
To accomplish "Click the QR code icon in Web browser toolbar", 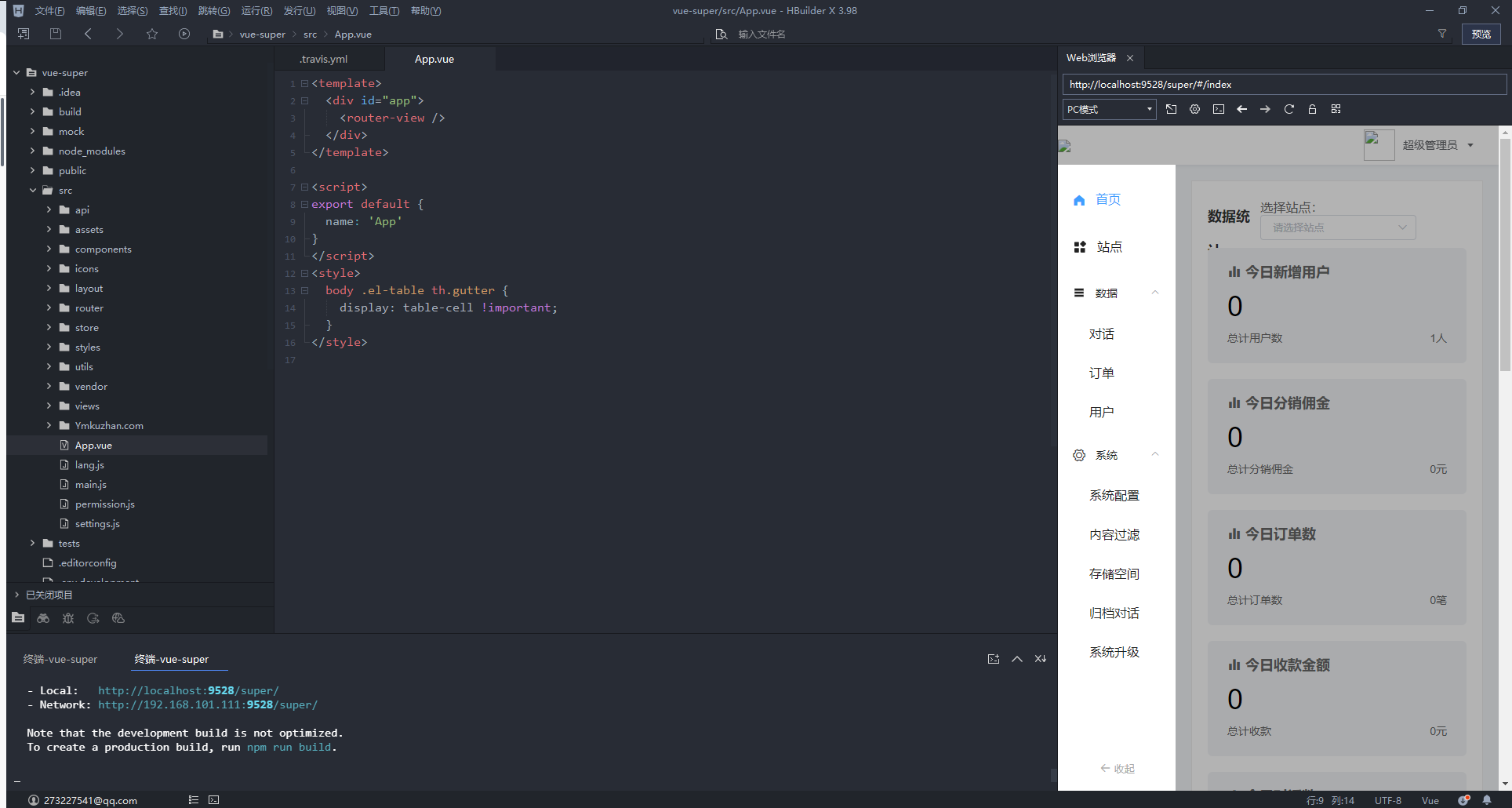I will pyautogui.click(x=1336, y=109).
